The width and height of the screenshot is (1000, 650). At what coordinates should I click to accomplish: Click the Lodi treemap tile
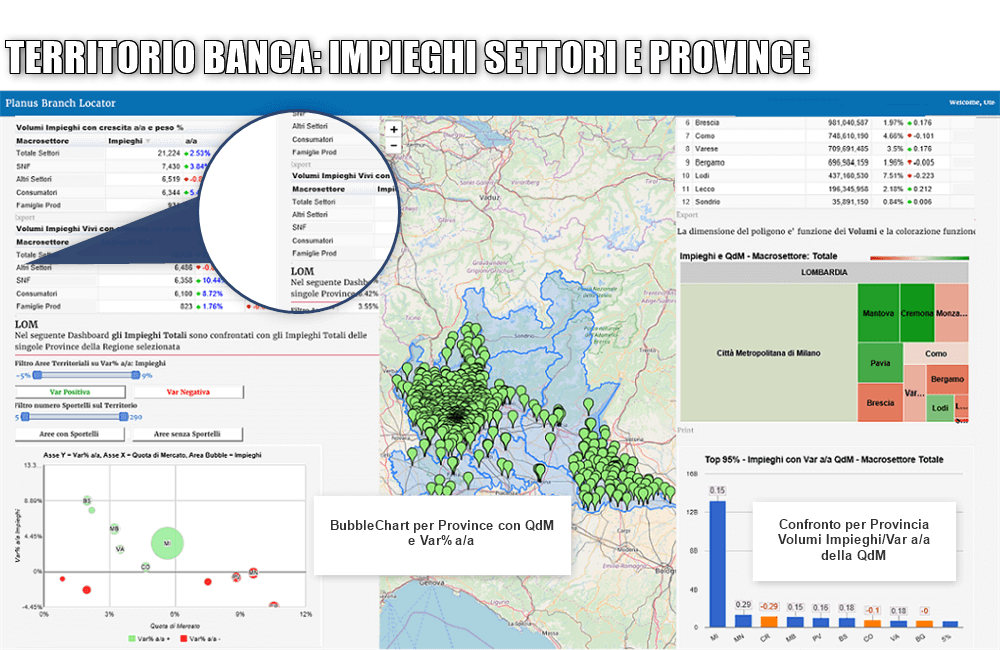940,408
